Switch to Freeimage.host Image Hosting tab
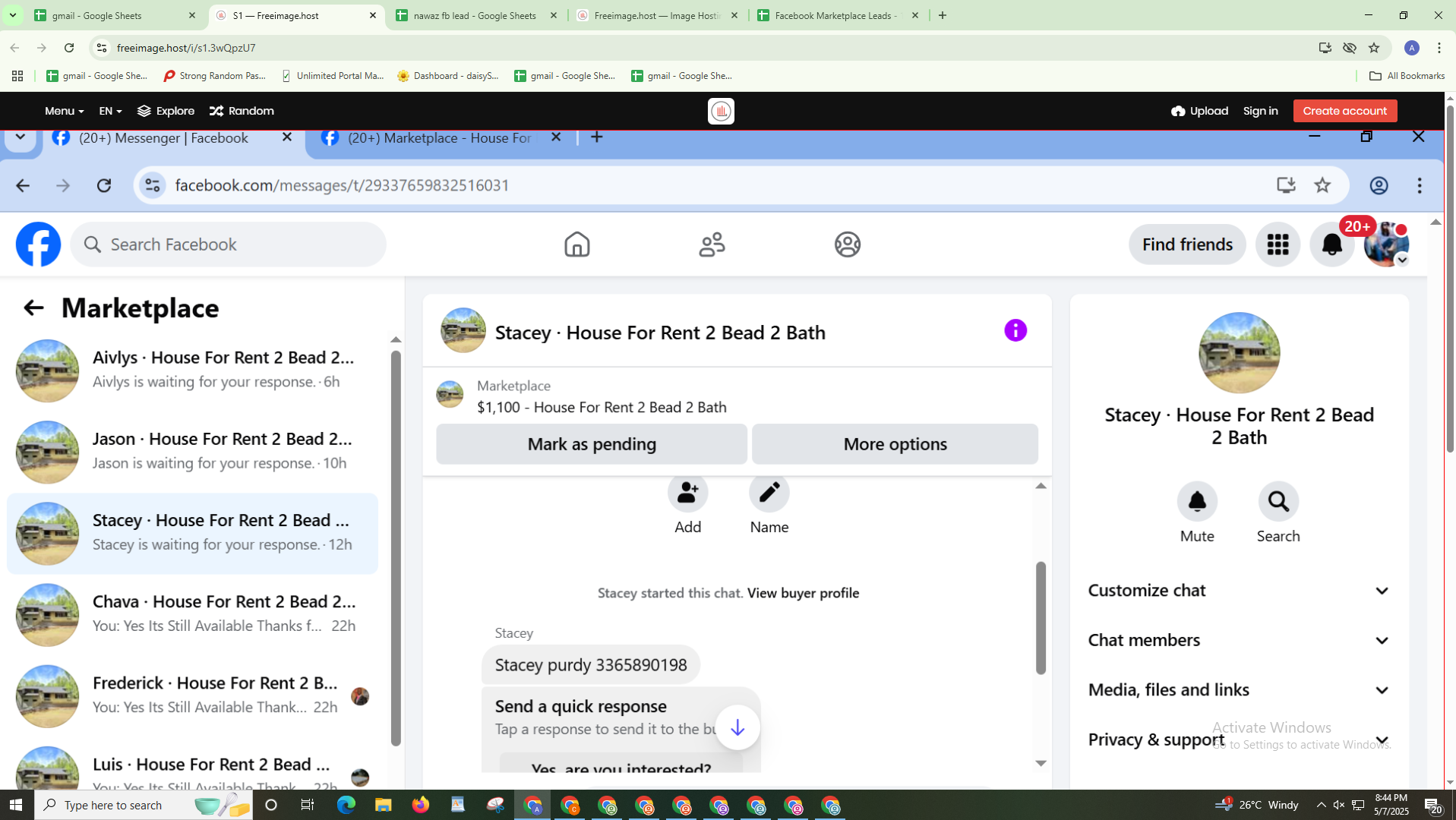The image size is (1456, 820). tap(658, 15)
